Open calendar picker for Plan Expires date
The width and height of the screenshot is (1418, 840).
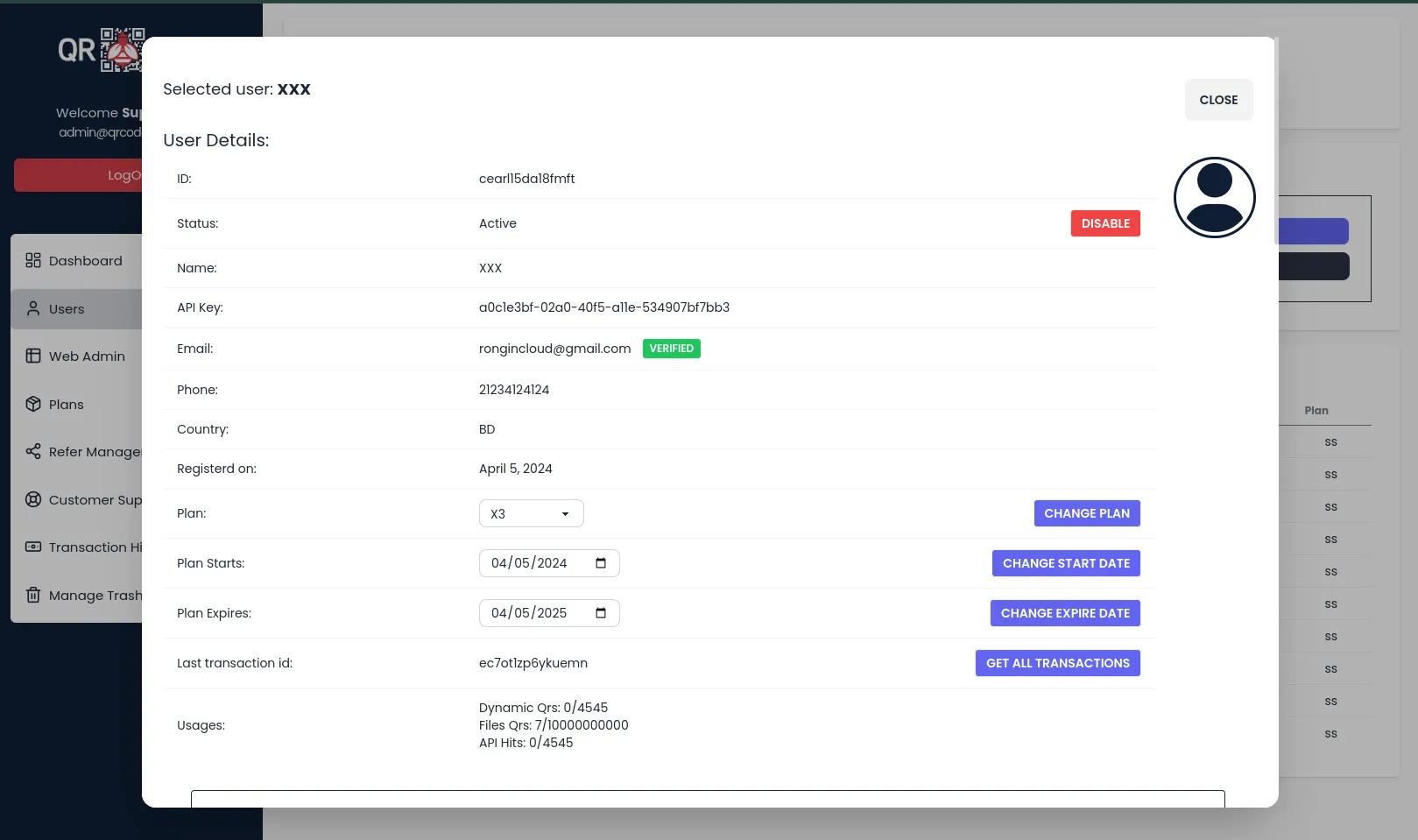[601, 613]
